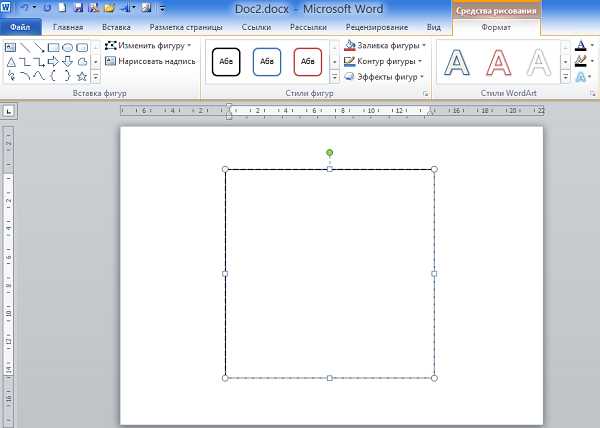Select the freeform scribble shape
Image resolution: width=600 pixels, height=428 pixels.
click(x=11, y=76)
